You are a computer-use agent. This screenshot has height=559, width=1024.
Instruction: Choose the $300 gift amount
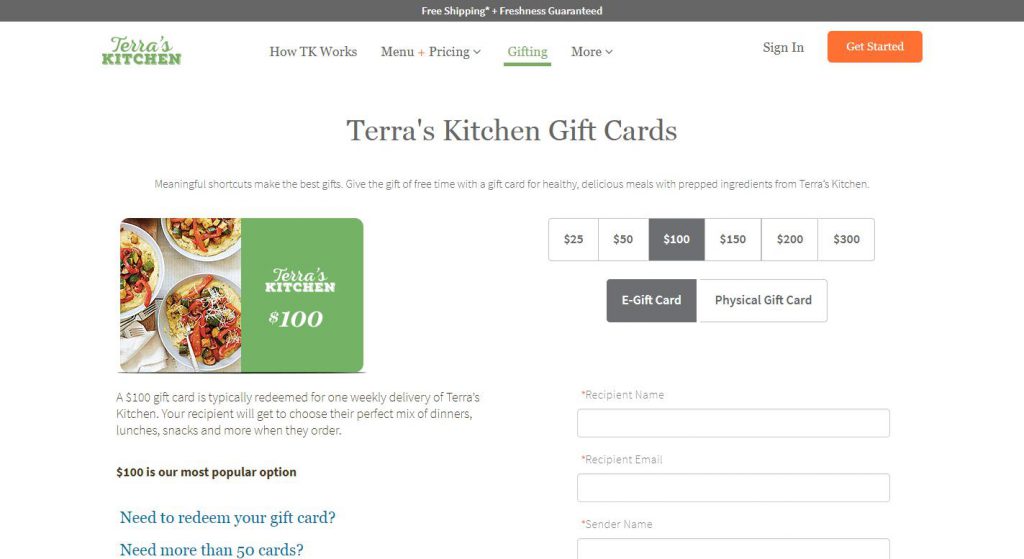[846, 239]
